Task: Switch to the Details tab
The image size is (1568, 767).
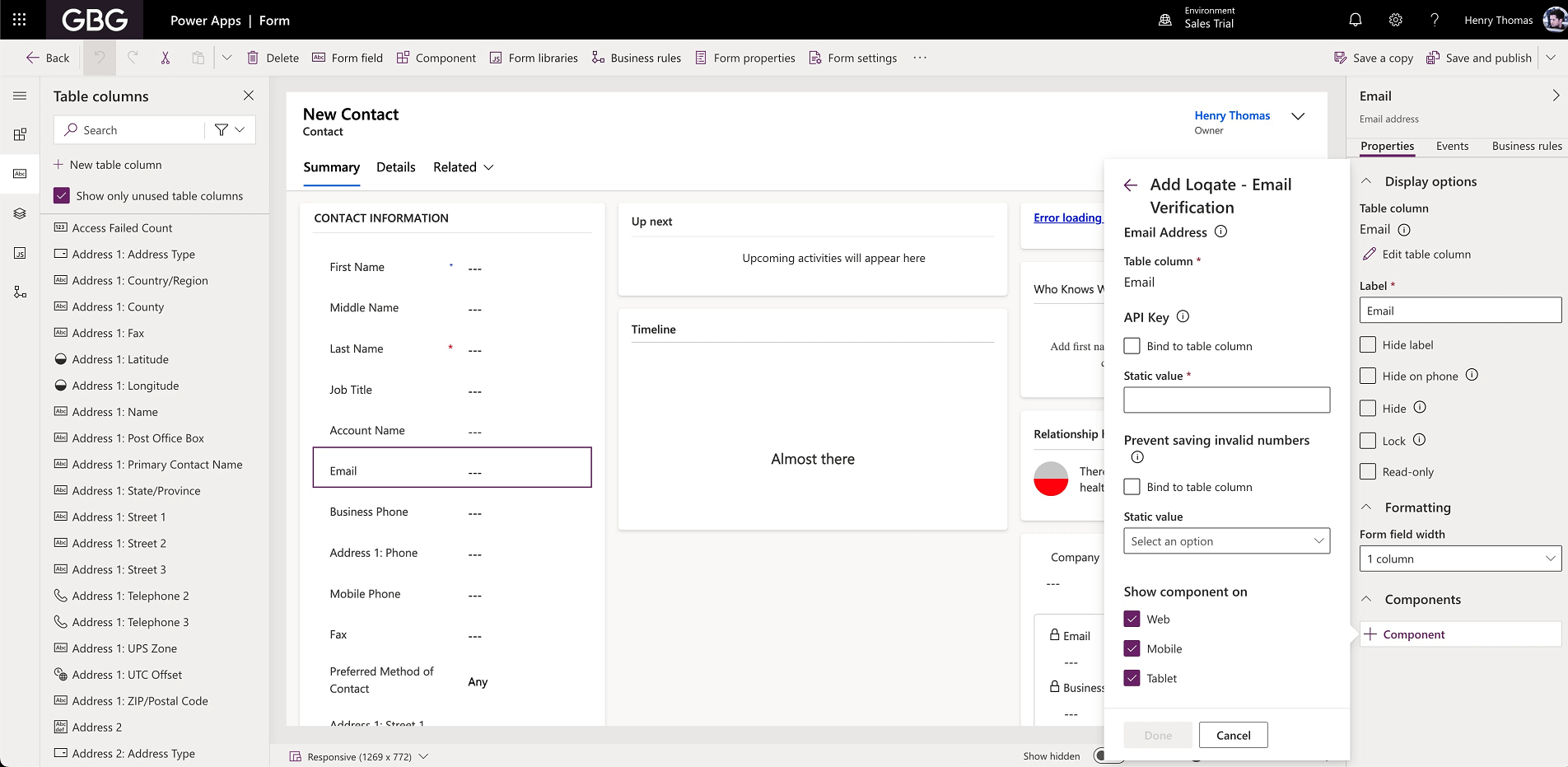Action: (x=395, y=166)
